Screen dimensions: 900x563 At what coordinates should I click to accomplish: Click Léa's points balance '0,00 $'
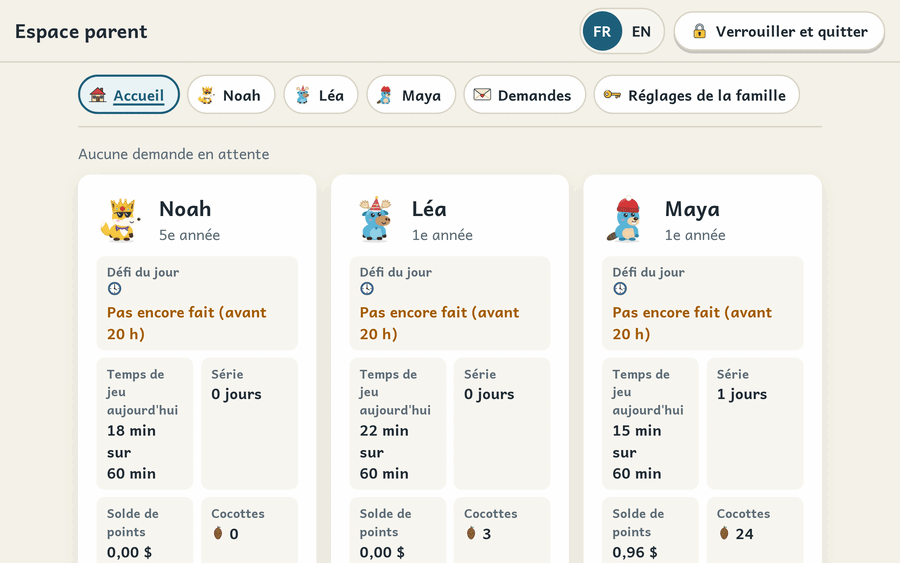(x=382, y=553)
